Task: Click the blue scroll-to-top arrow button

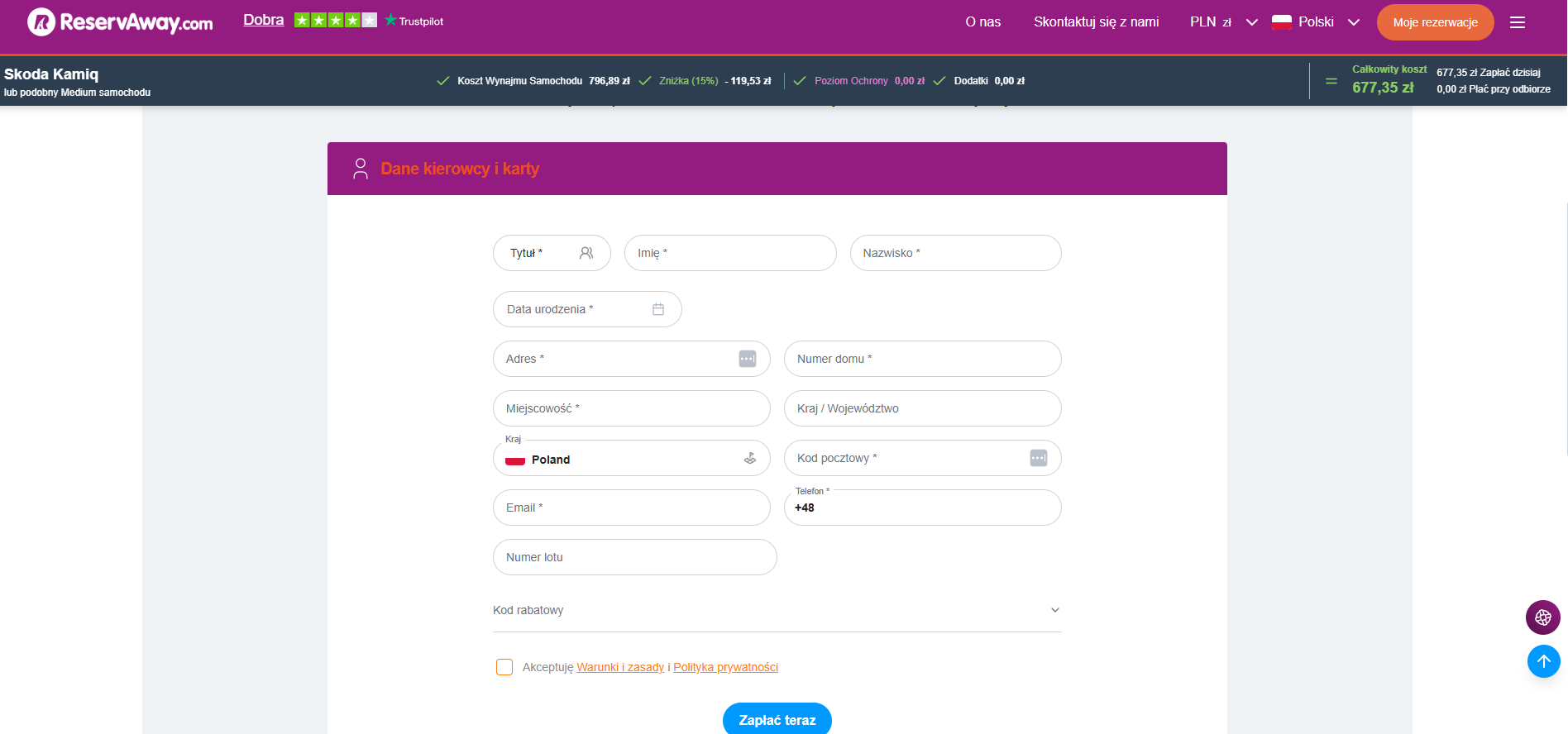Action: [1543, 661]
